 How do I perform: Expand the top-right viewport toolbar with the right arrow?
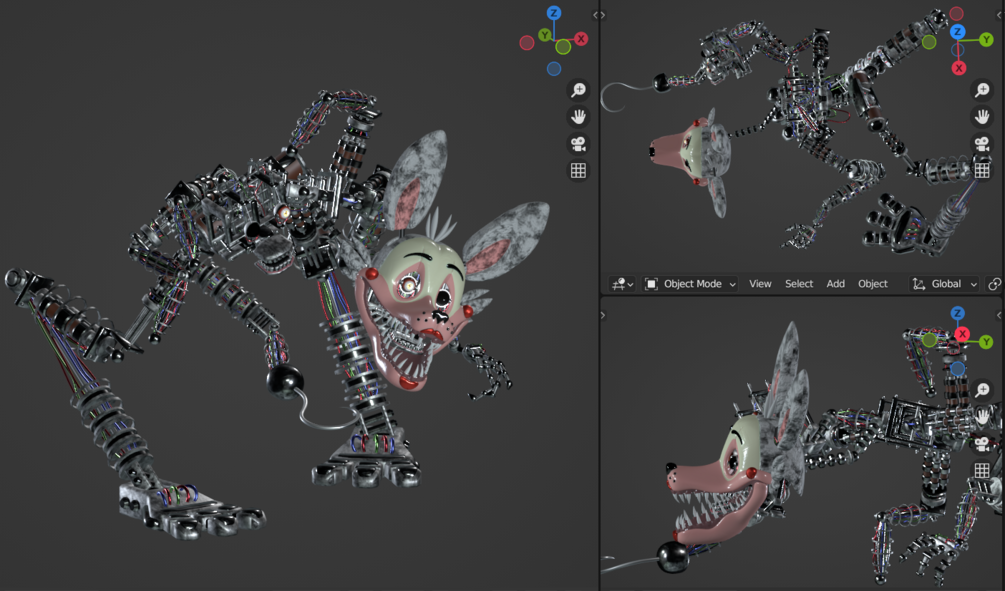coord(603,15)
